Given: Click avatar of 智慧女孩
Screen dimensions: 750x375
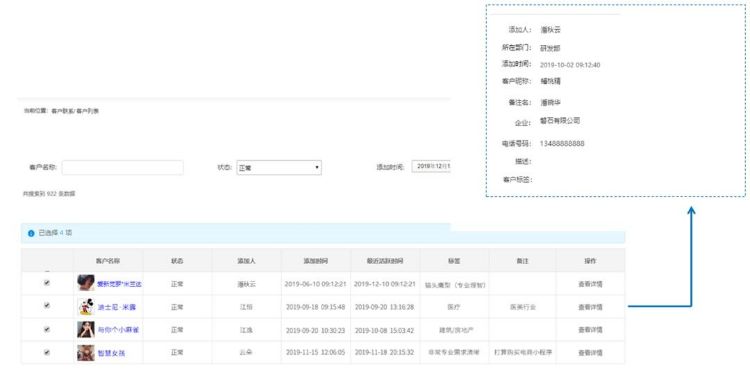Looking at the screenshot, I should tap(86, 353).
